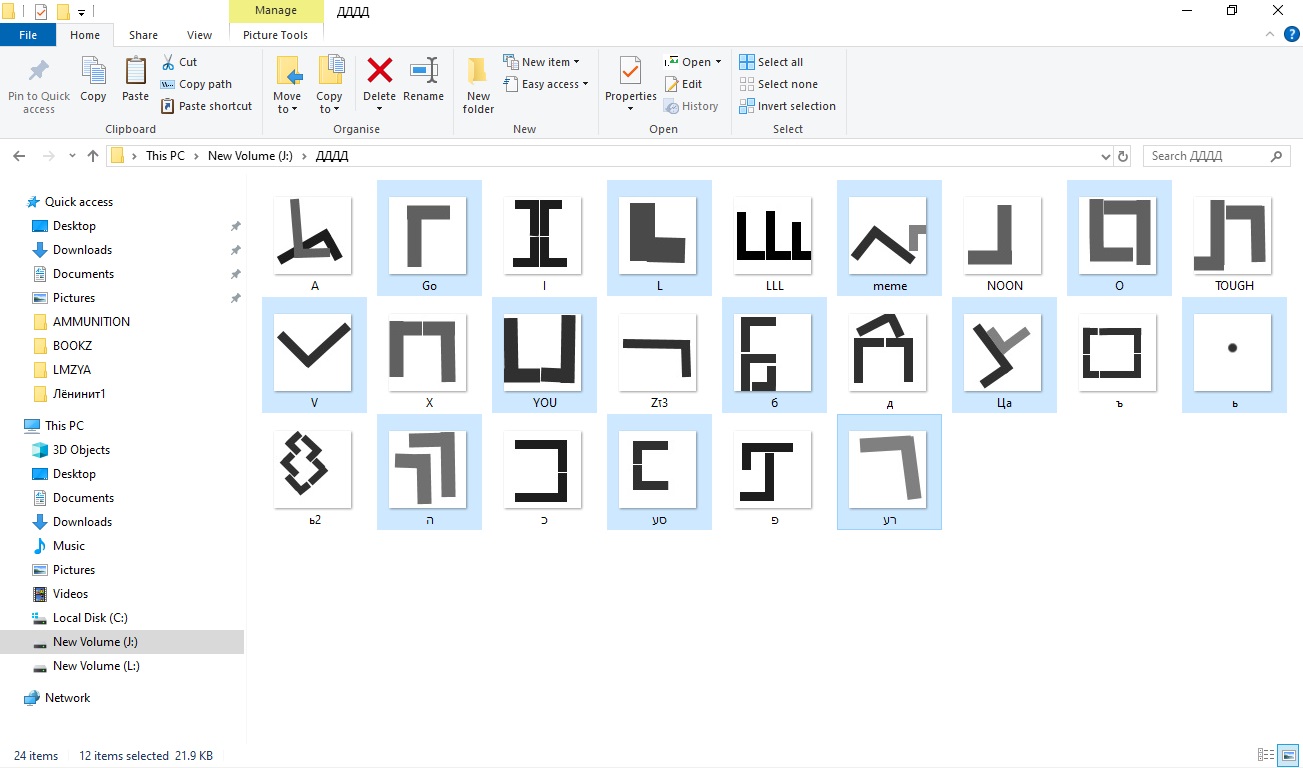Expand the address bar history dropdown
The image size is (1303, 768).
click(1105, 156)
